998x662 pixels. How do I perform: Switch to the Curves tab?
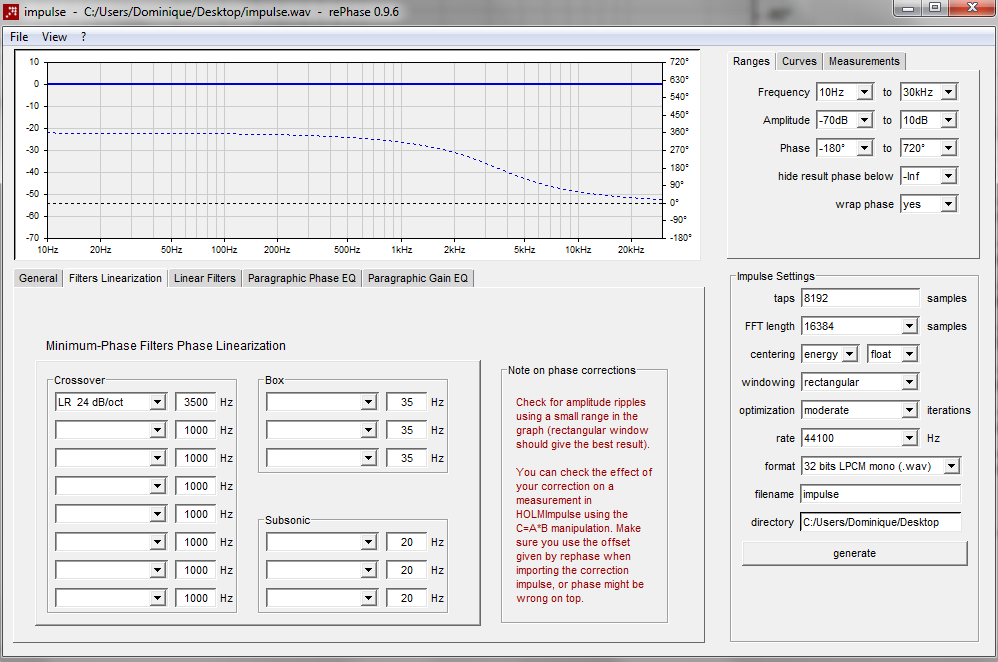point(799,61)
